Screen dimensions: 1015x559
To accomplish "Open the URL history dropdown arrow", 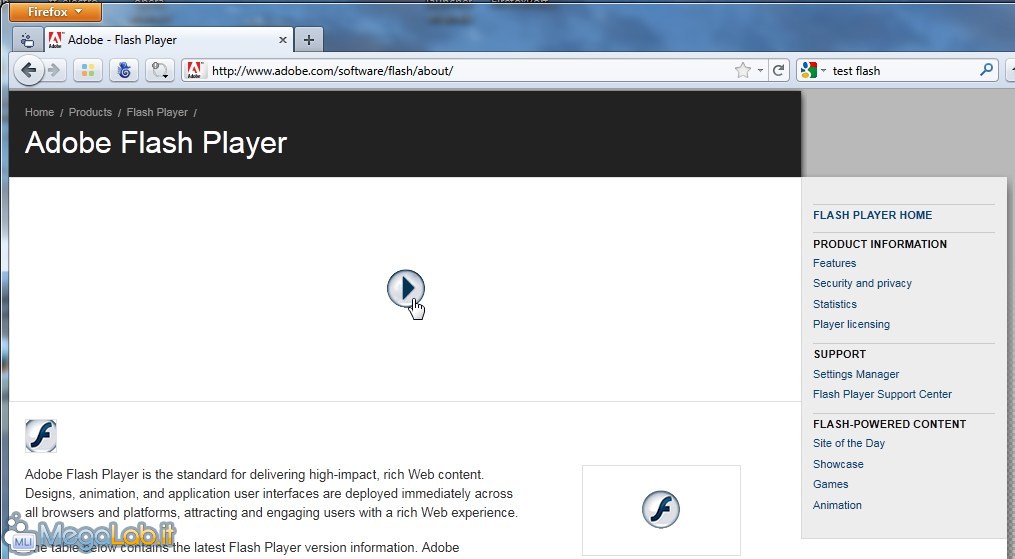I will click(760, 70).
